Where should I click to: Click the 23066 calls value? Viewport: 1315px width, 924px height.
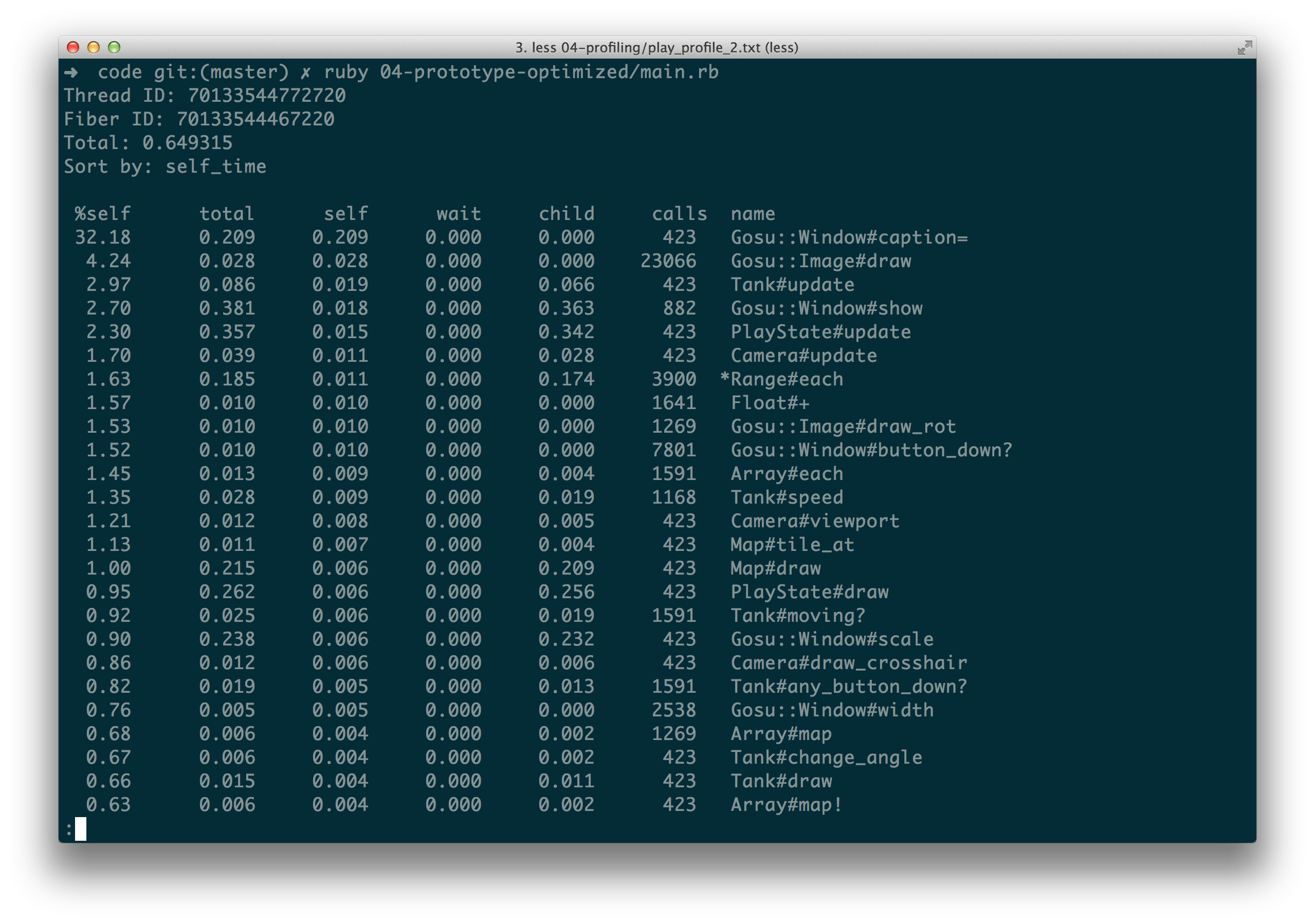coord(668,261)
